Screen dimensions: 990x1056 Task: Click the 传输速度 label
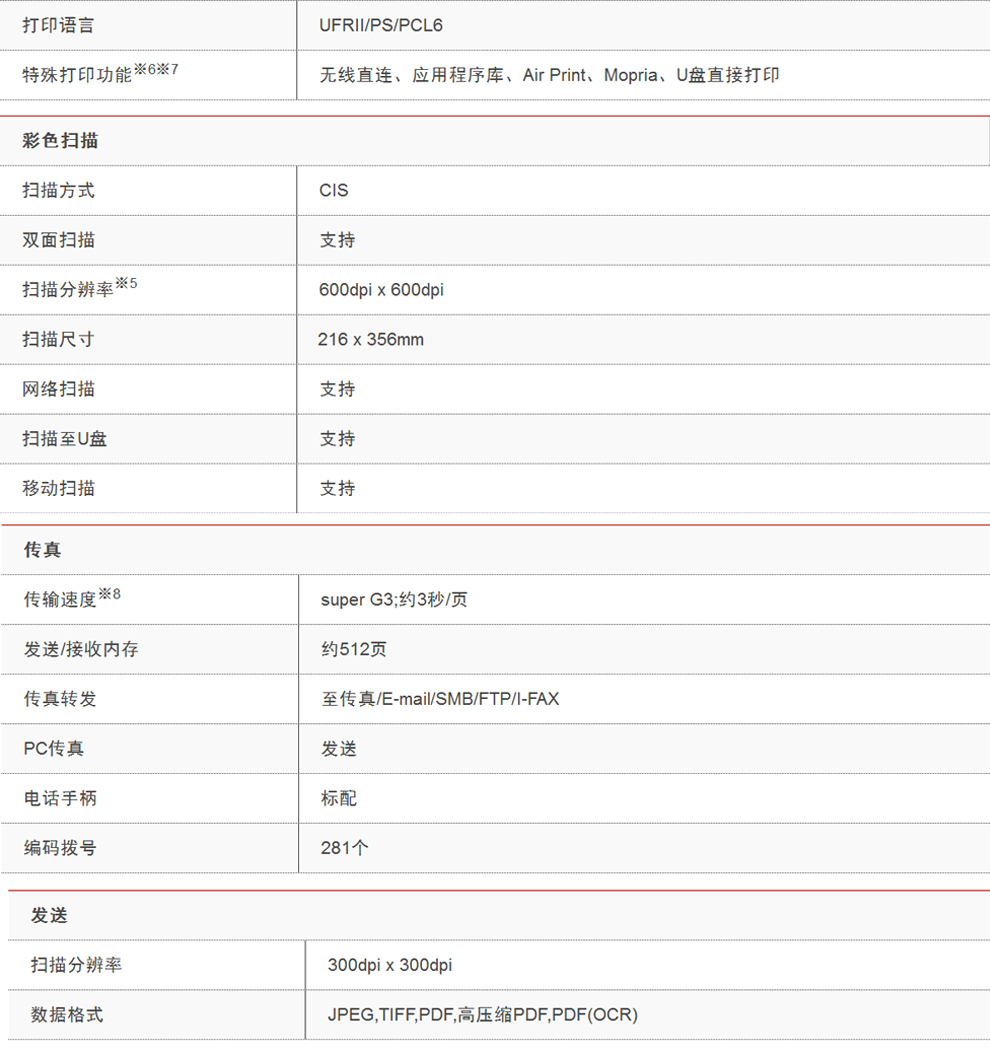(72, 598)
